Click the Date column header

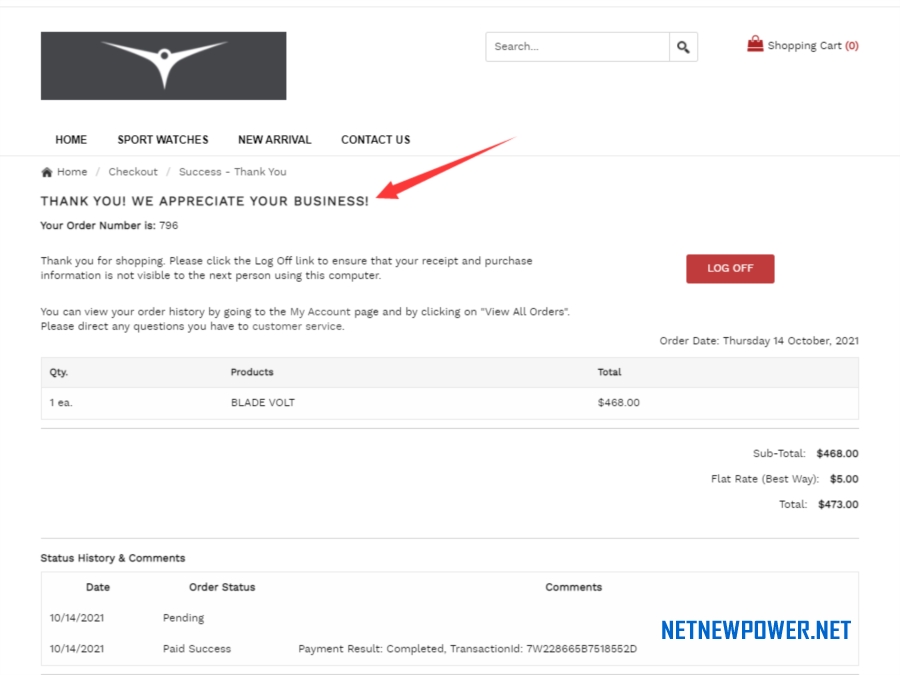click(x=98, y=587)
